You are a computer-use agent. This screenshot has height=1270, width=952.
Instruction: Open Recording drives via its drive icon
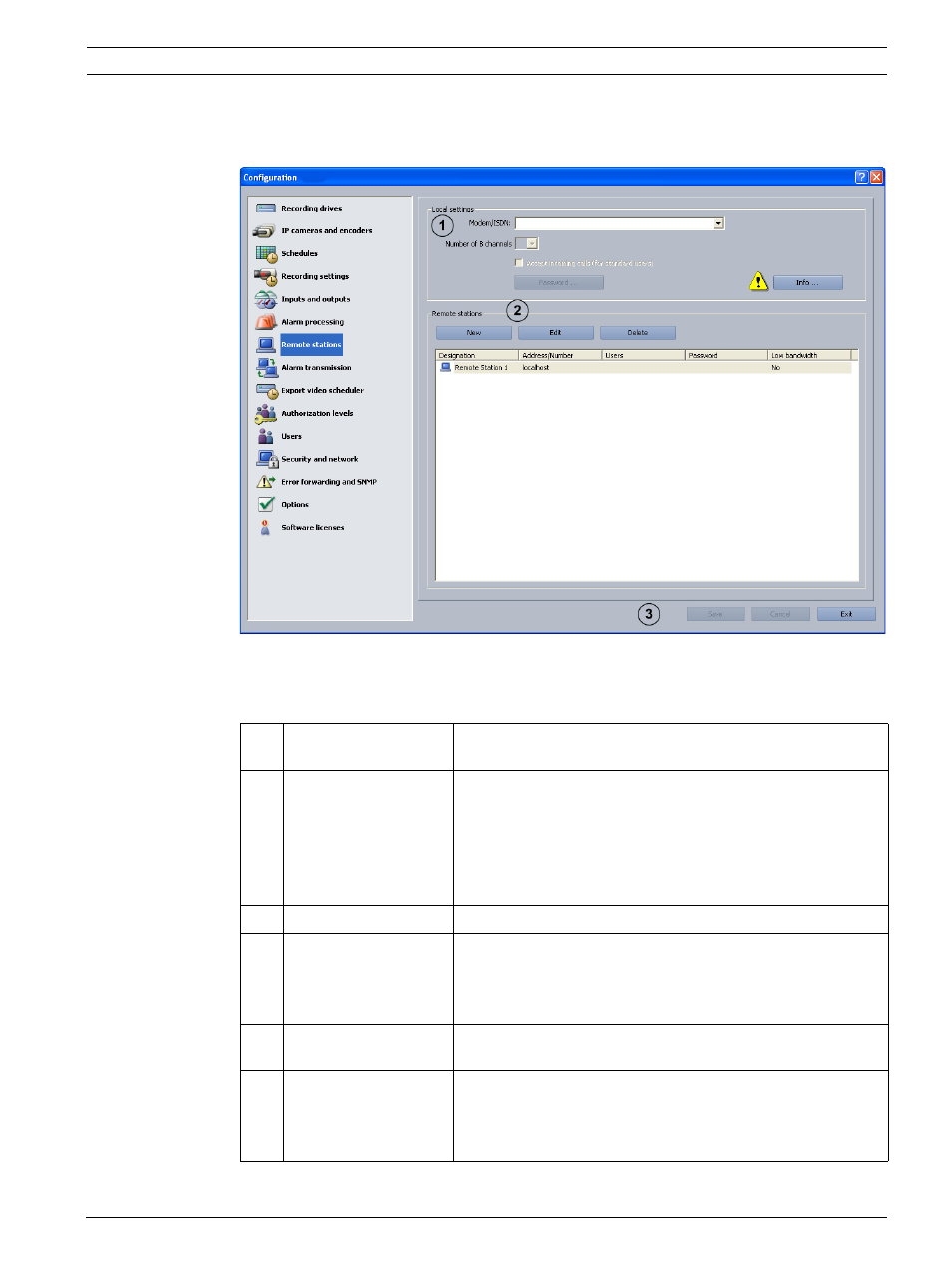(x=265, y=209)
